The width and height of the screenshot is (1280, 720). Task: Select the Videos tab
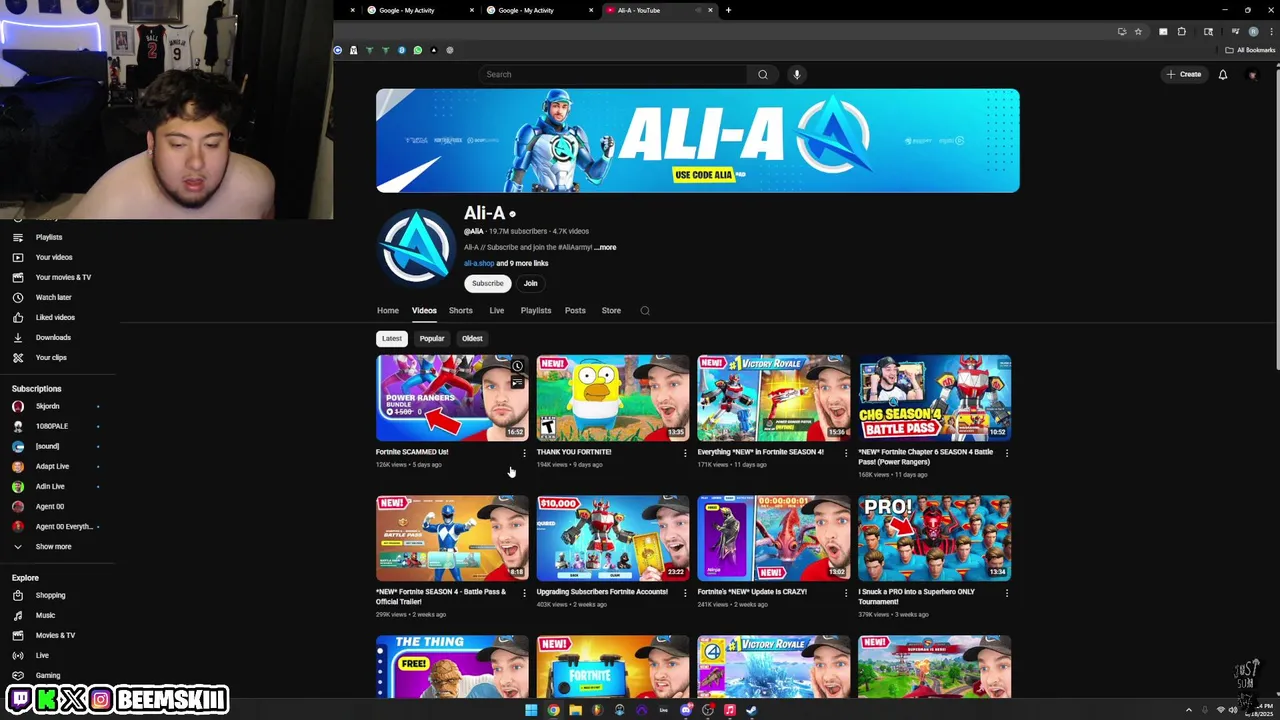[x=424, y=310]
